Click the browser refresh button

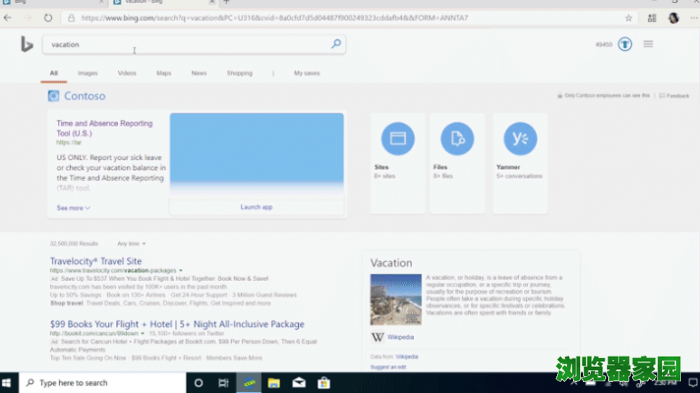coord(48,18)
